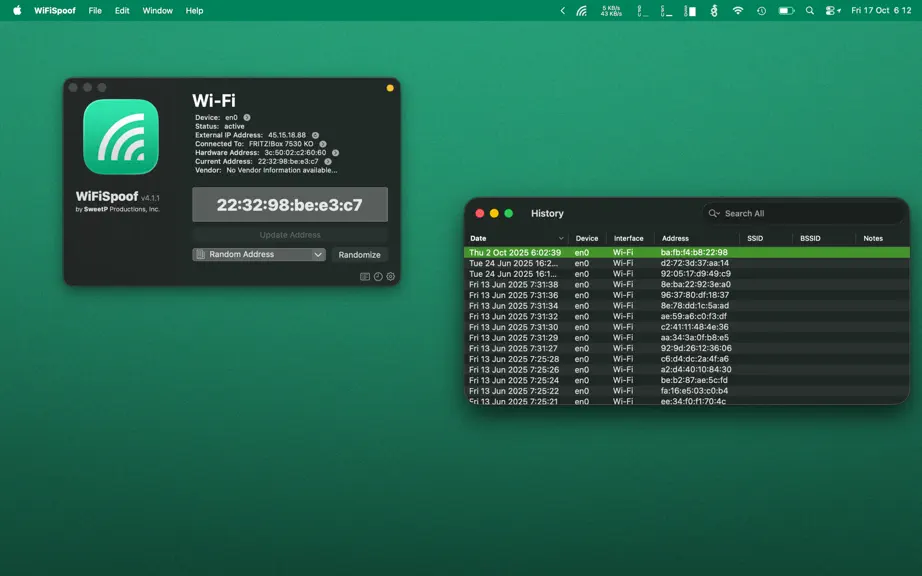Select row with address ae:59:a6:c0:f3:df
This screenshot has width=922, height=576.
click(x=687, y=316)
